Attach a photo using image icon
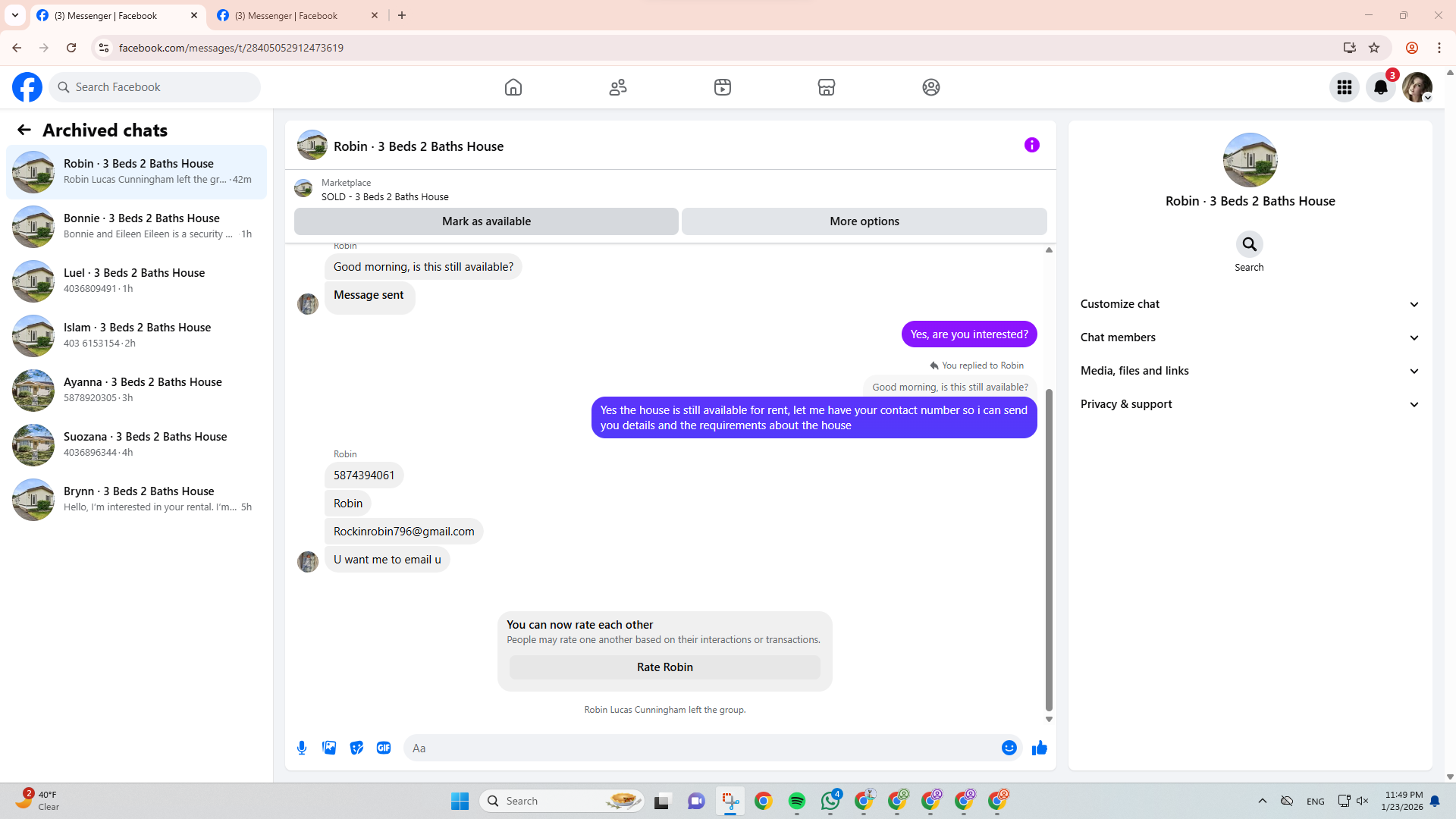The height and width of the screenshot is (819, 1456). [329, 748]
